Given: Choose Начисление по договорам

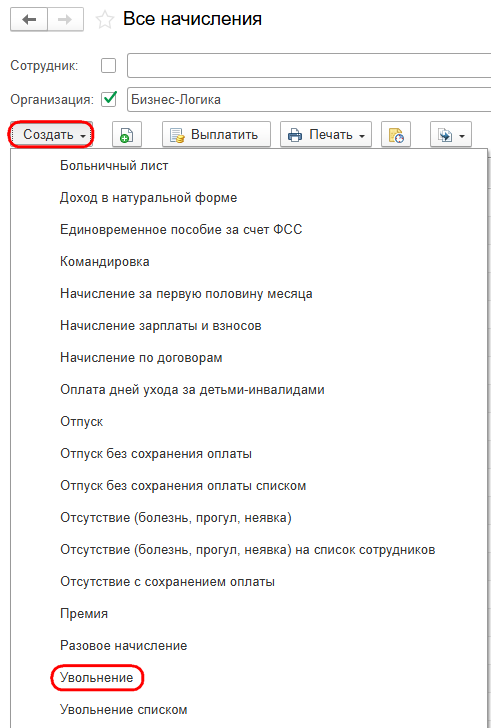Looking at the screenshot, I should pos(141,358).
